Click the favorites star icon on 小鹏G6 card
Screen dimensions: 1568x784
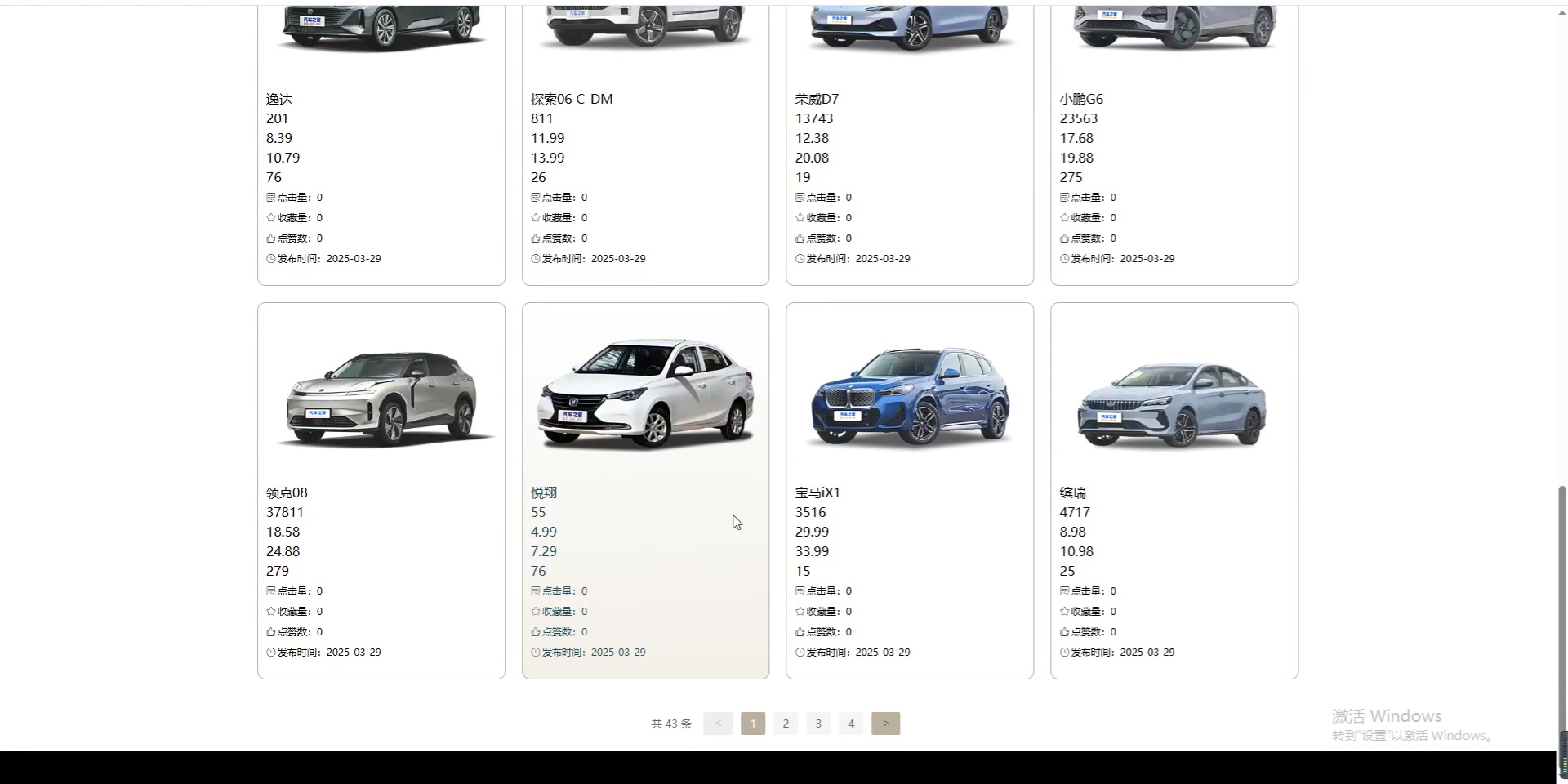tap(1065, 218)
